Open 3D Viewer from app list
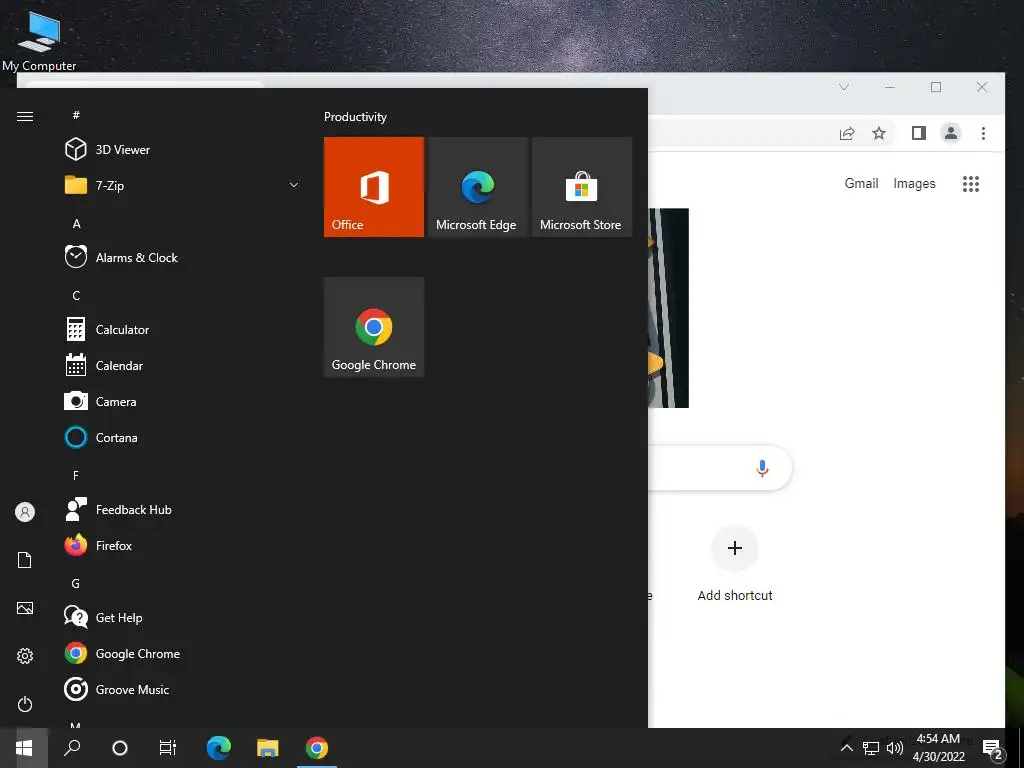 pyautogui.click(x=182, y=150)
